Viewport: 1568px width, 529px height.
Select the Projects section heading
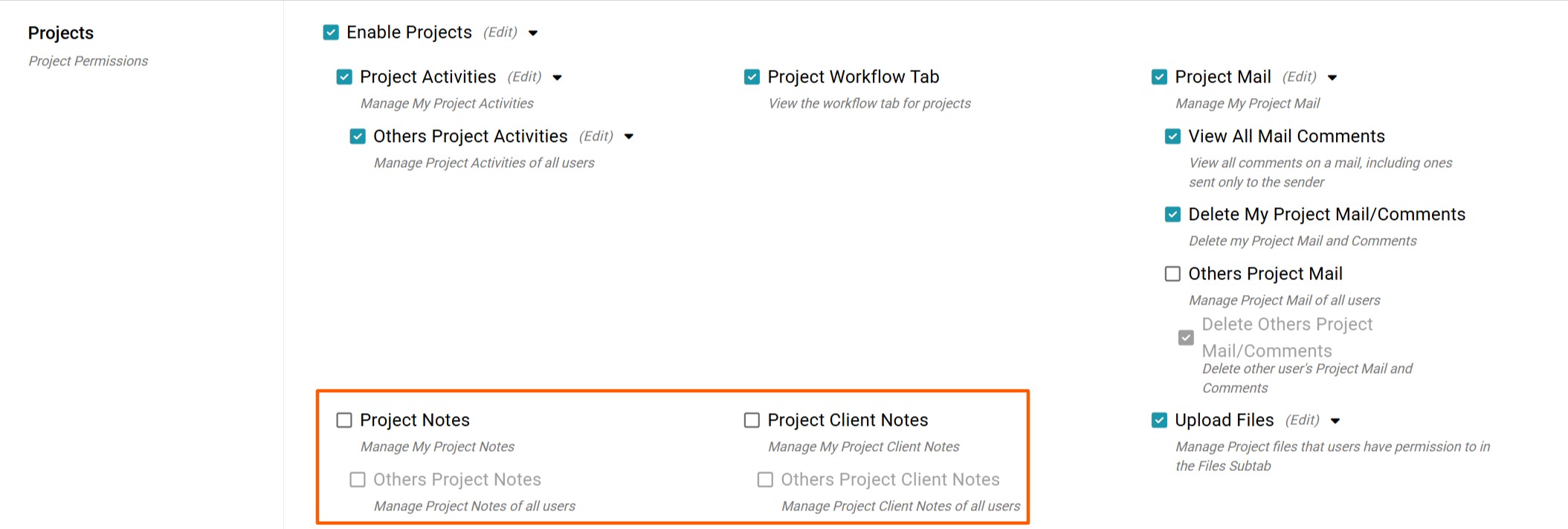(61, 33)
